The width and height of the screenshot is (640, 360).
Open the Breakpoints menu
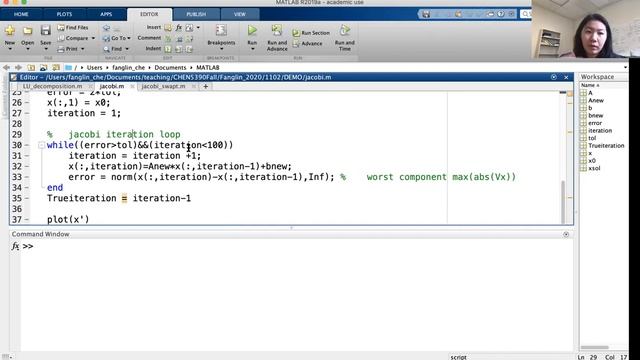pos(221,37)
